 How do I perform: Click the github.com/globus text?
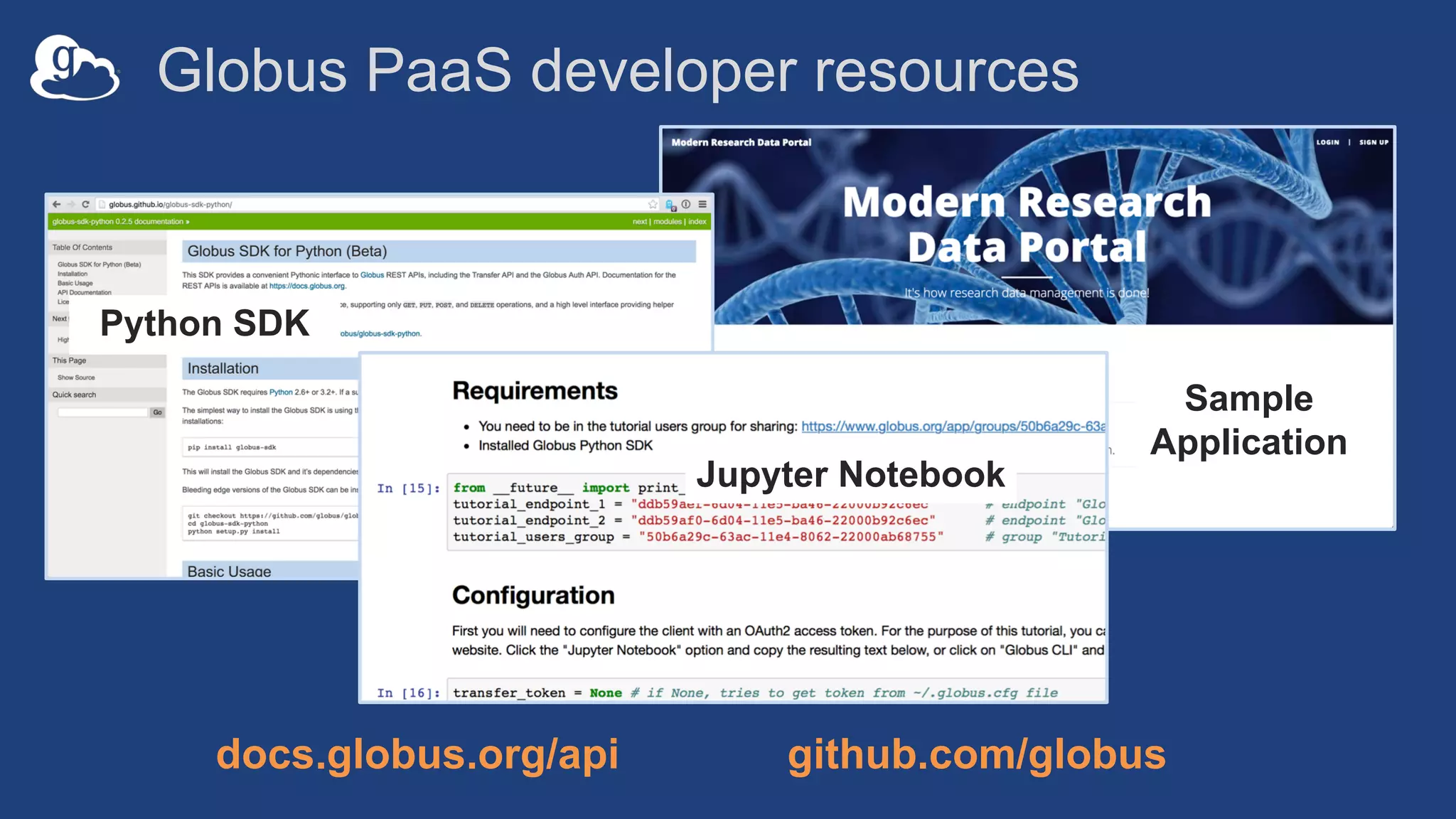977,754
